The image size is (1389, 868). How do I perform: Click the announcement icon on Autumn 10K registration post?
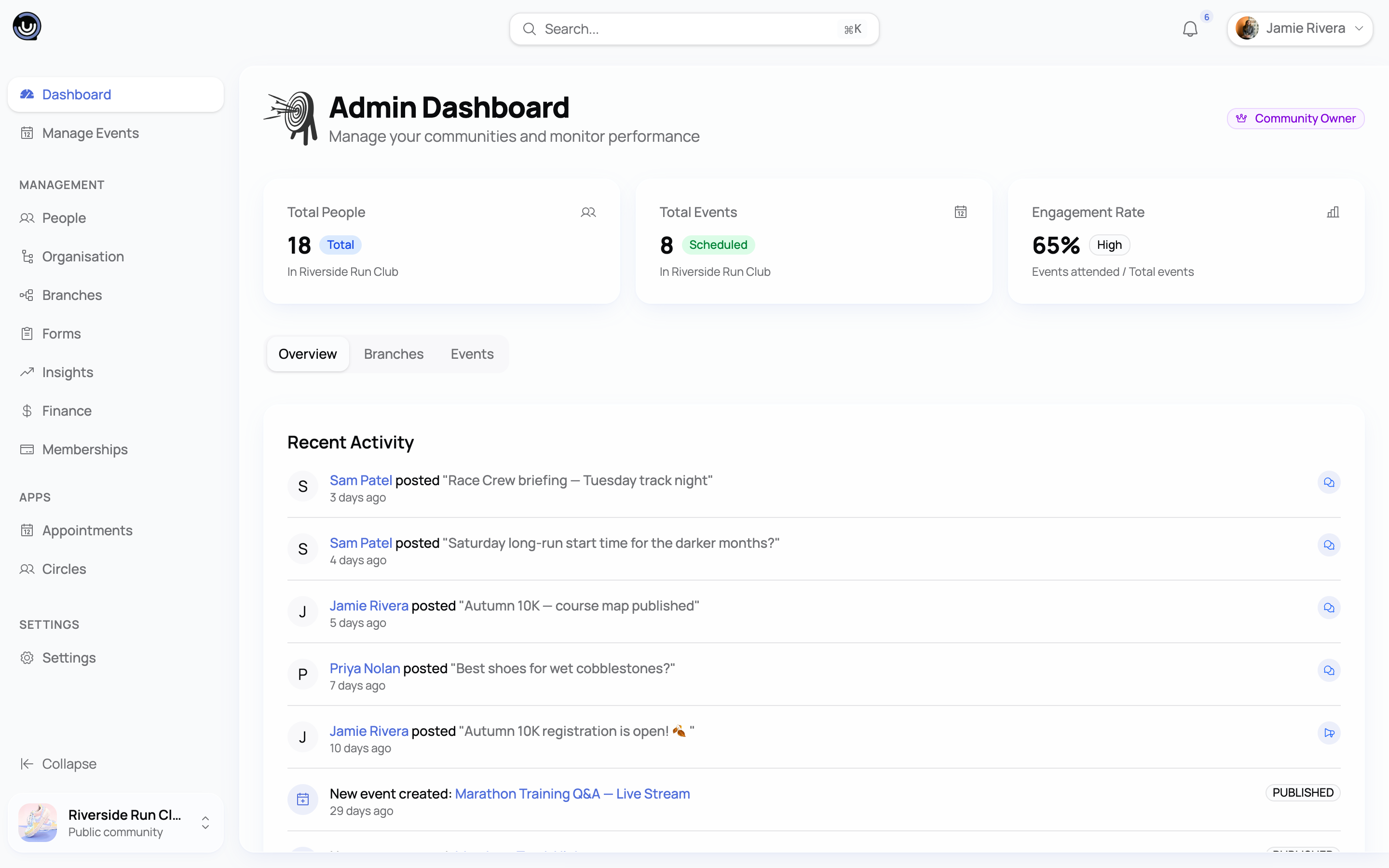coord(1329,733)
